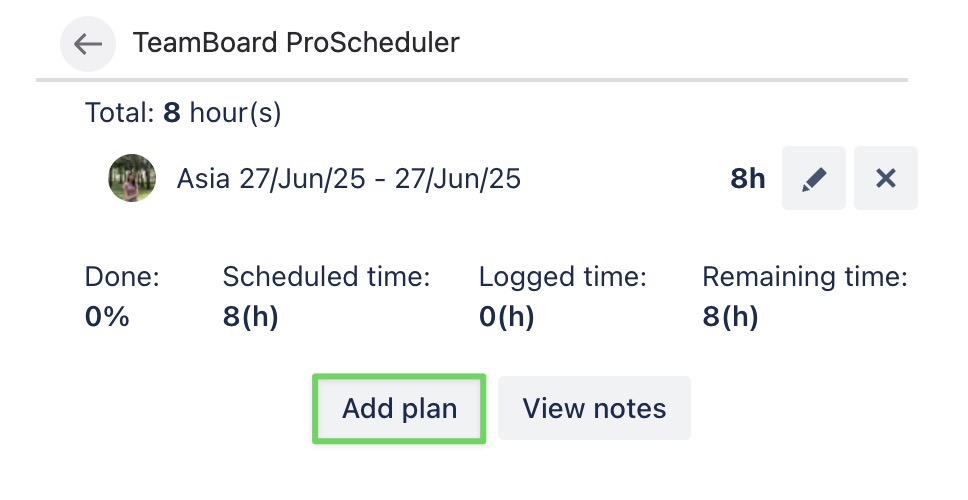The width and height of the screenshot is (968, 500).
Task: Open View notes
Action: click(x=594, y=408)
